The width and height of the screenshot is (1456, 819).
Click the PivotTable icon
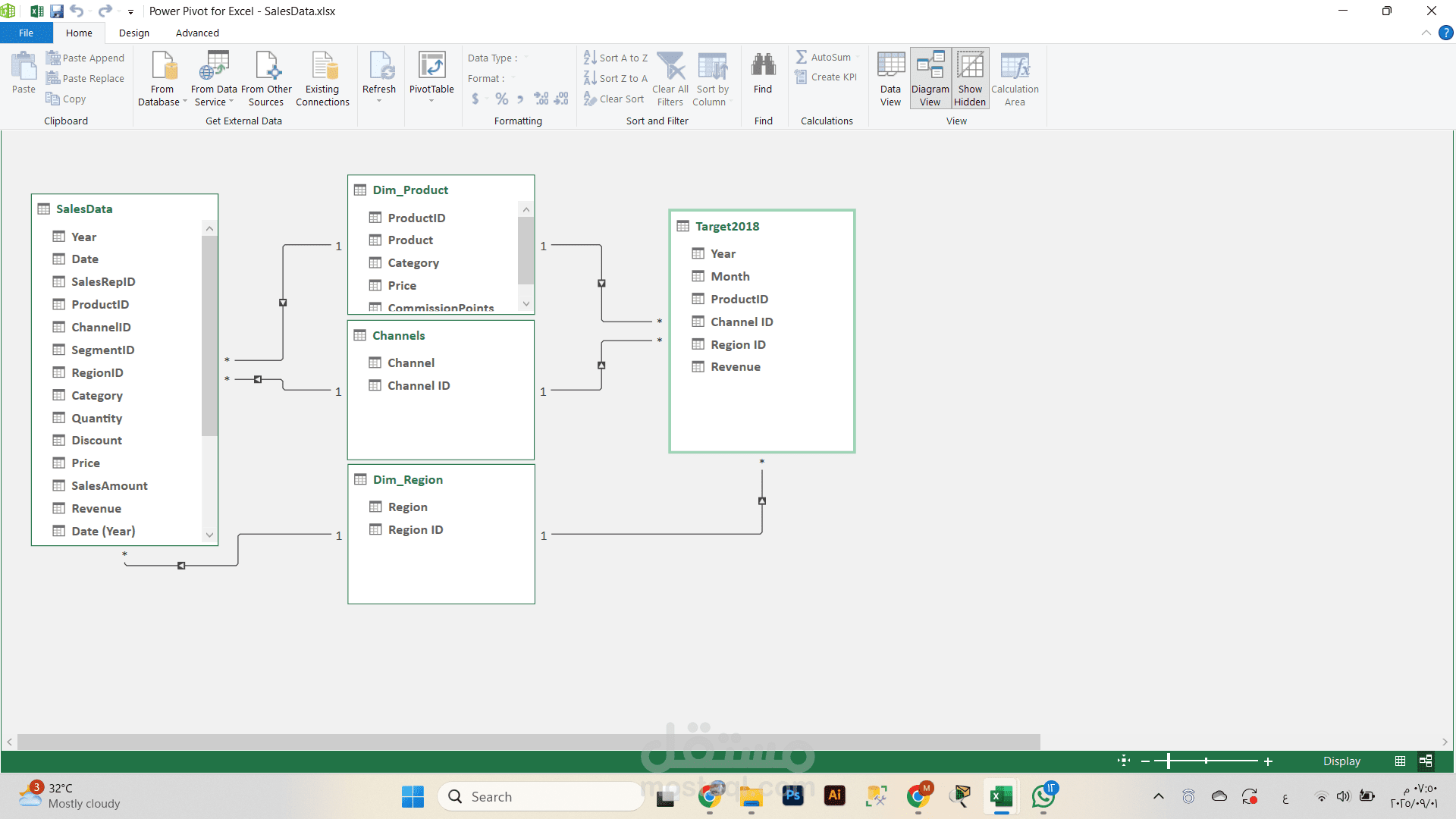pos(431,67)
